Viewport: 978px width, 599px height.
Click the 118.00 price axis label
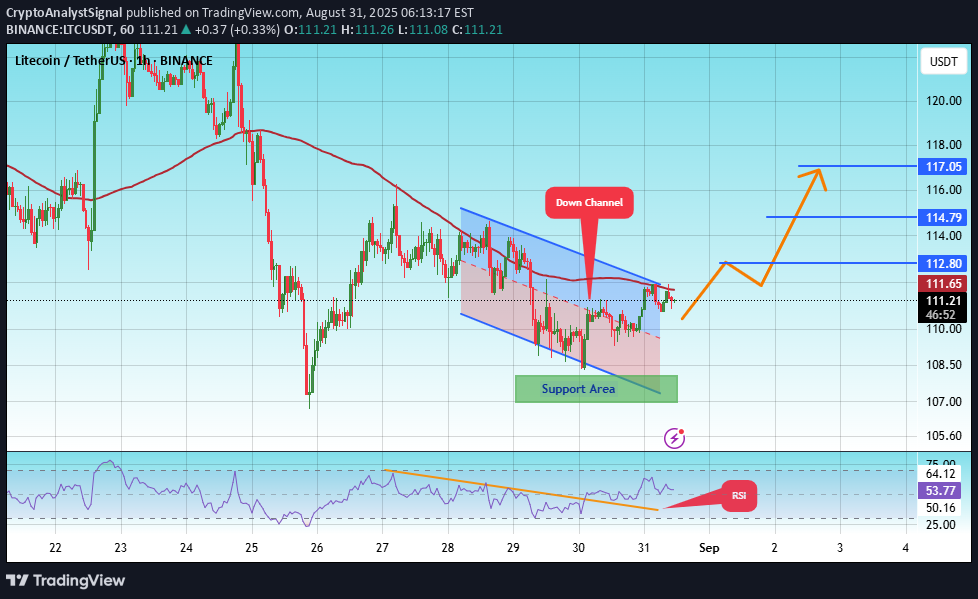pos(944,145)
